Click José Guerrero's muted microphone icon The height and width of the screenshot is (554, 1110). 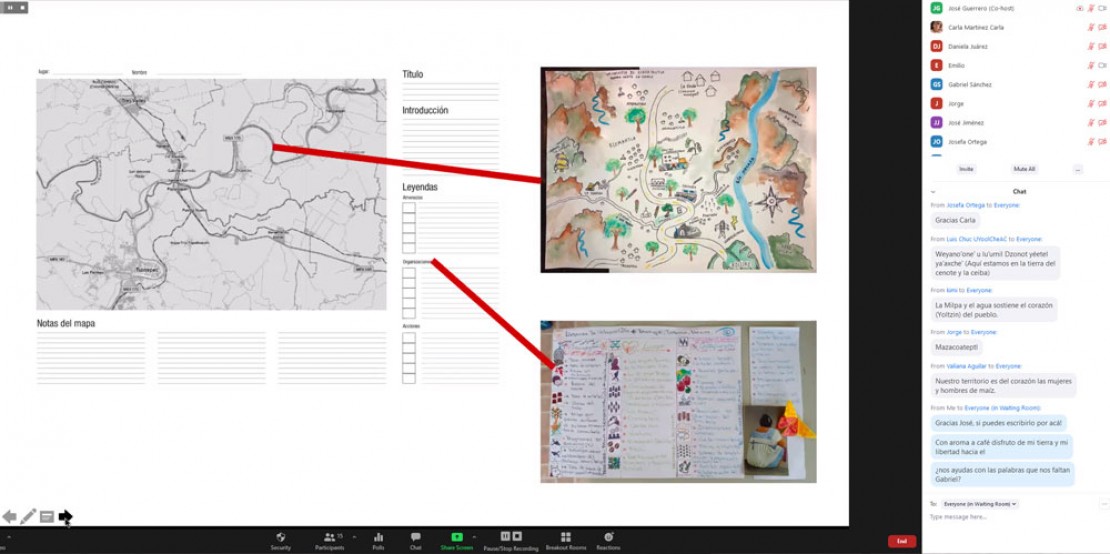click(1091, 8)
